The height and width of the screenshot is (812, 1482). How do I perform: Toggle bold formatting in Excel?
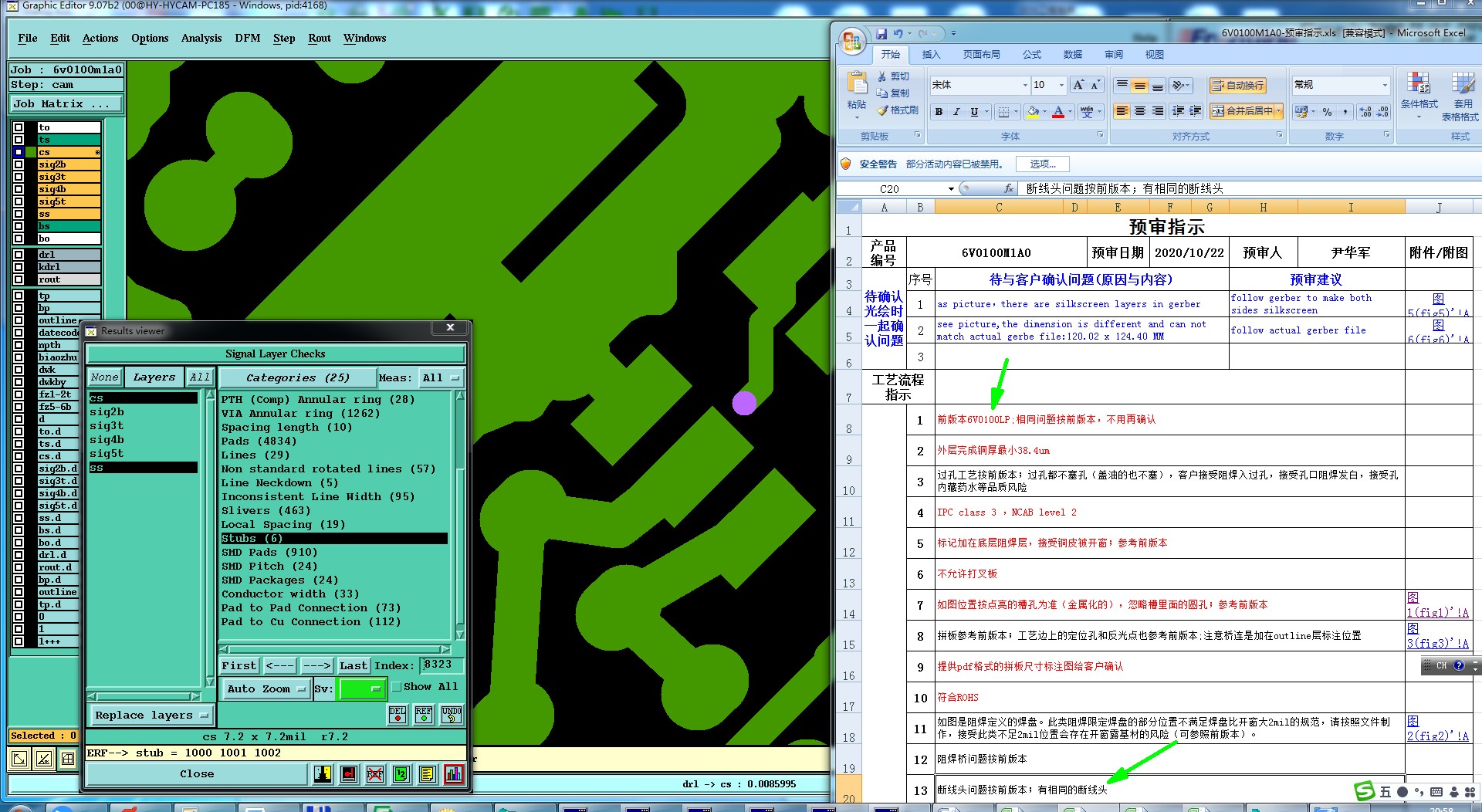point(939,112)
